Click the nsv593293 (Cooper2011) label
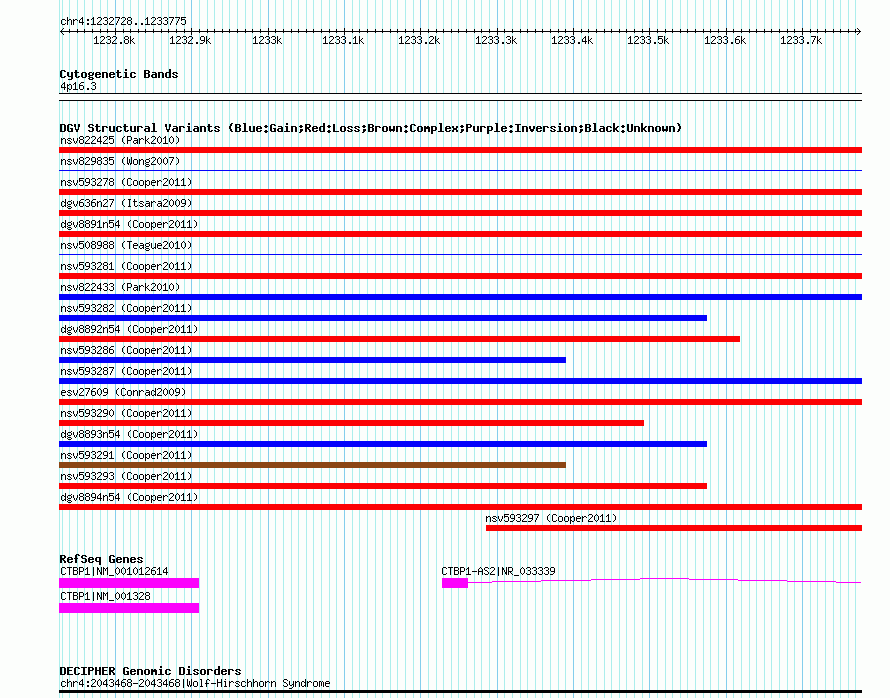Image resolution: width=890 pixels, height=698 pixels. point(126,476)
